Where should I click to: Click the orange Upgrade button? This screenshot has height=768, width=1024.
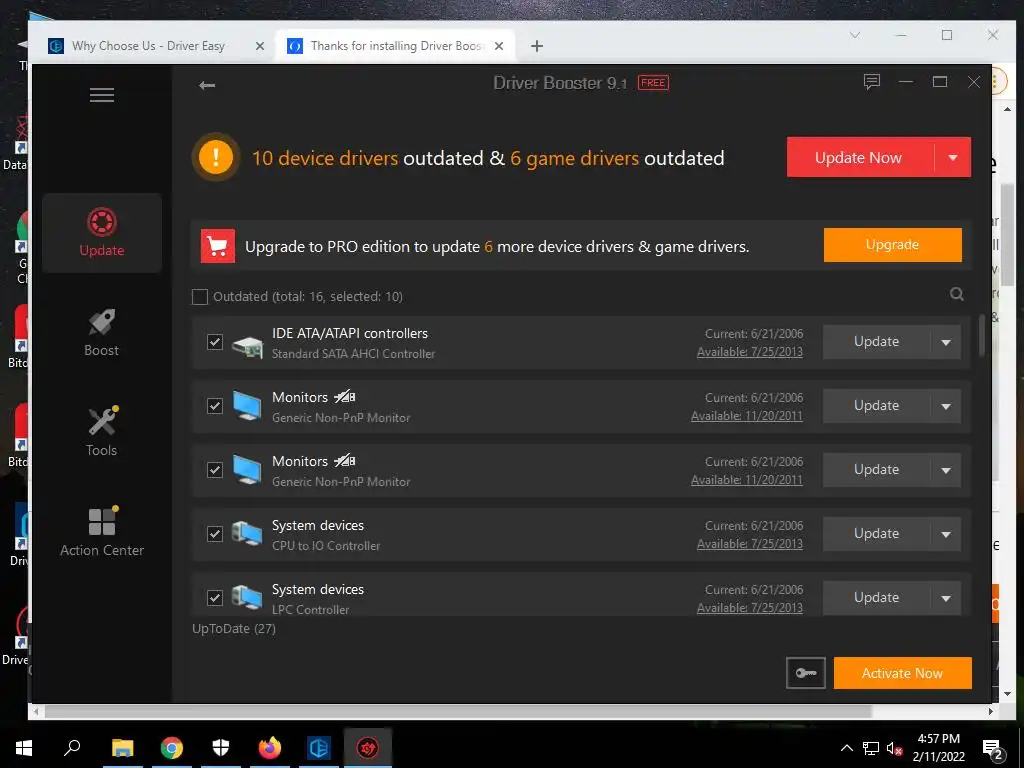(893, 245)
